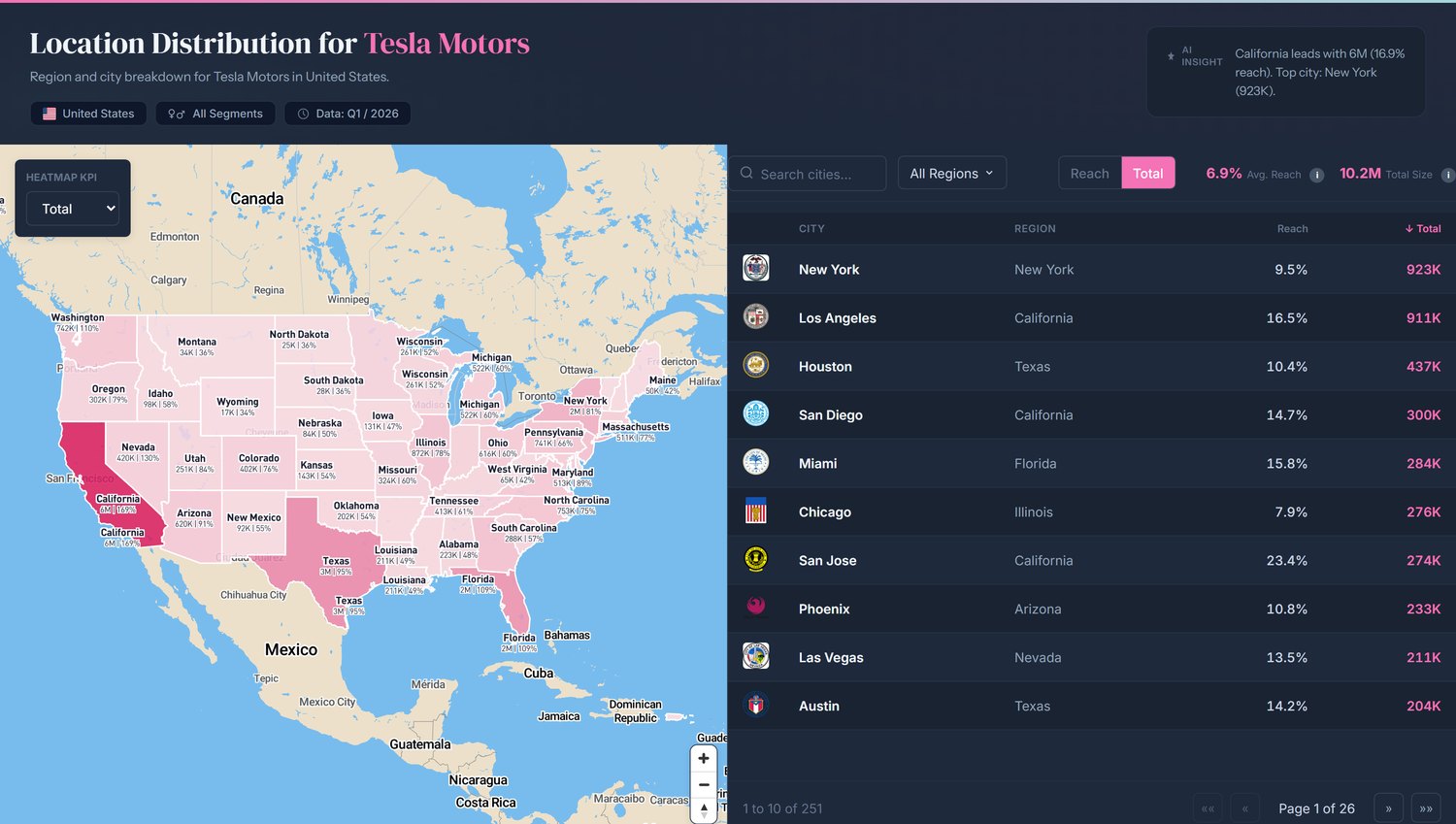Screen dimensions: 1456x824
Task: Switch table view to Reach
Action: click(x=1089, y=173)
